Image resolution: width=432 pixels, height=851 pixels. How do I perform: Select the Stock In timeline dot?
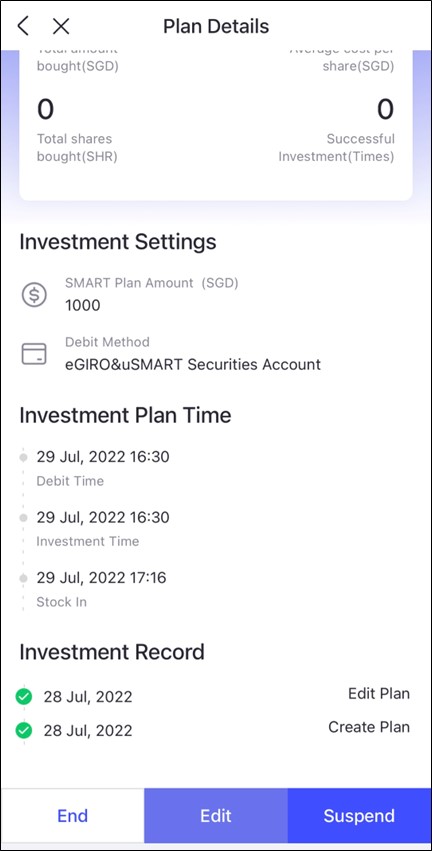coord(23,579)
